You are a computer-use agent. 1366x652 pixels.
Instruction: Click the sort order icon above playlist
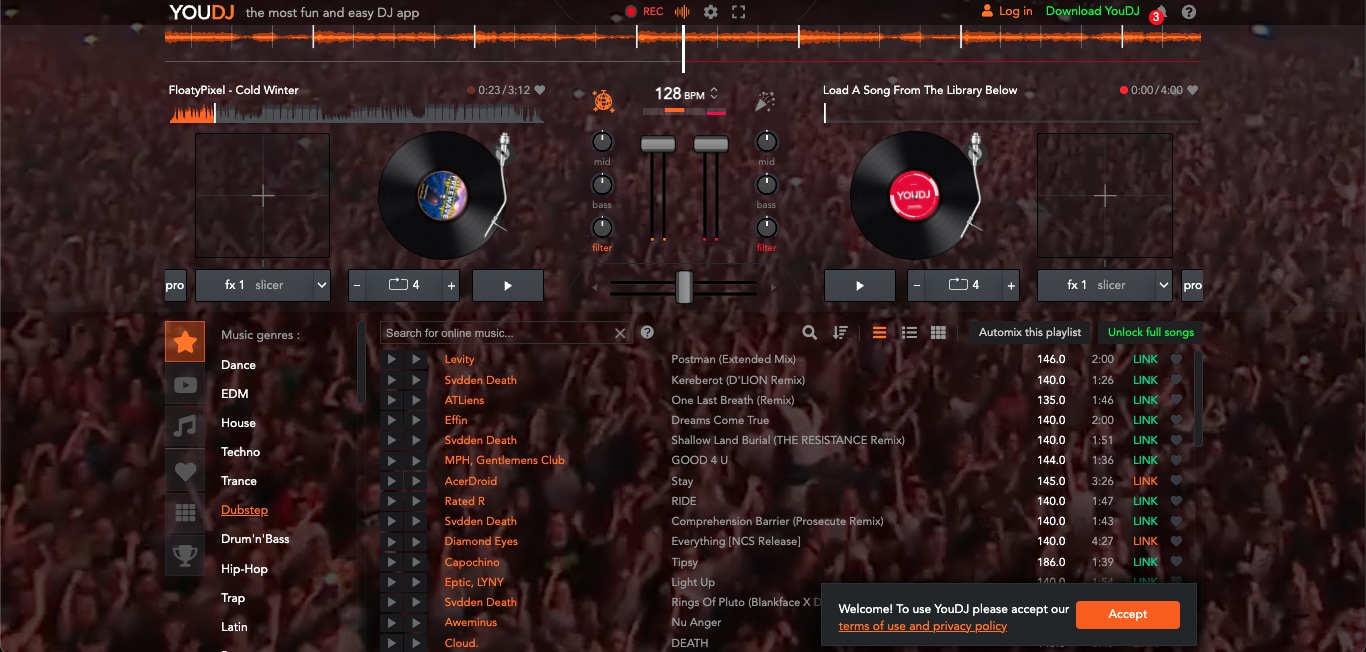[x=840, y=333]
